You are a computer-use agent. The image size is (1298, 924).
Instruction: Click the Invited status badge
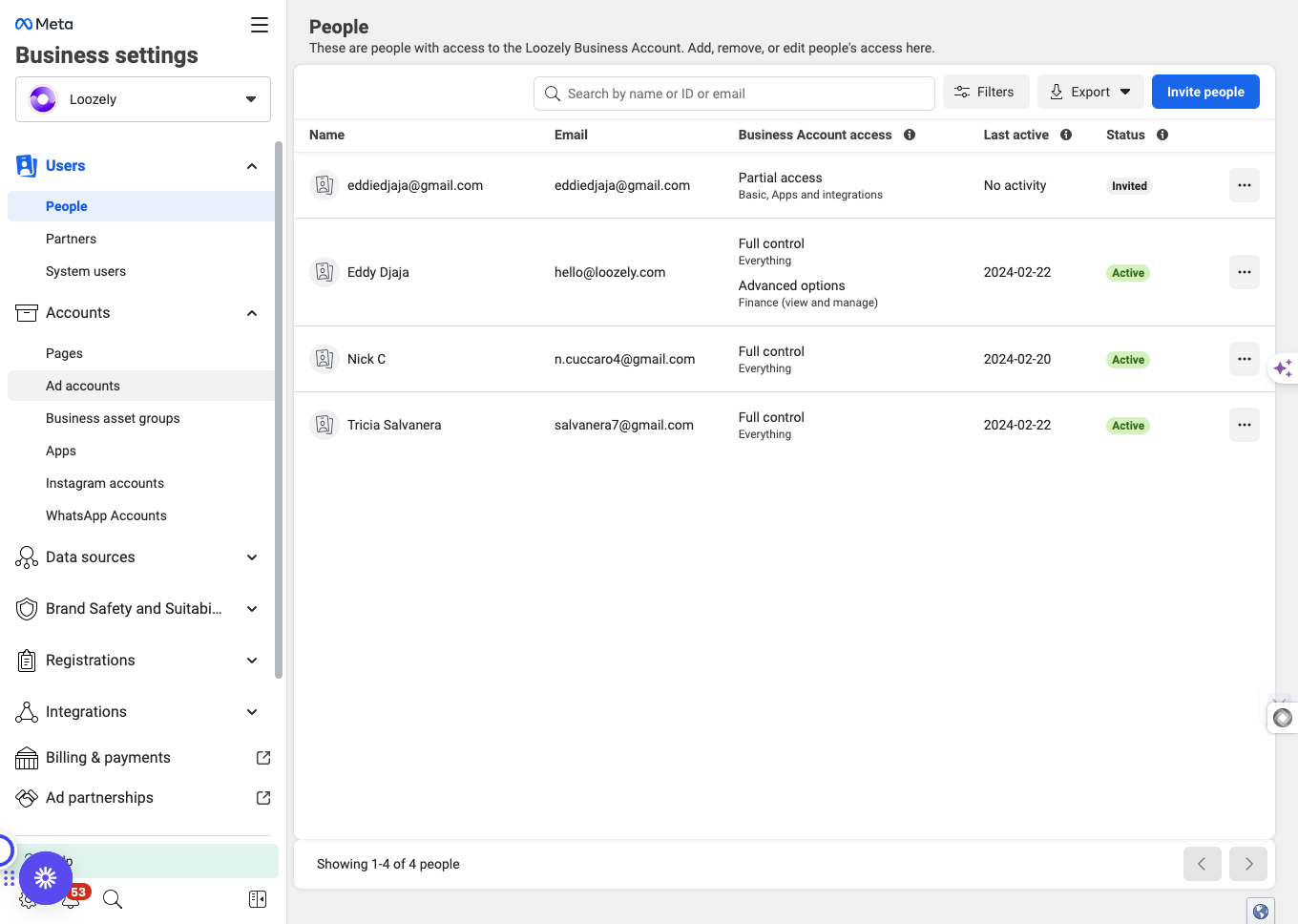pos(1129,186)
